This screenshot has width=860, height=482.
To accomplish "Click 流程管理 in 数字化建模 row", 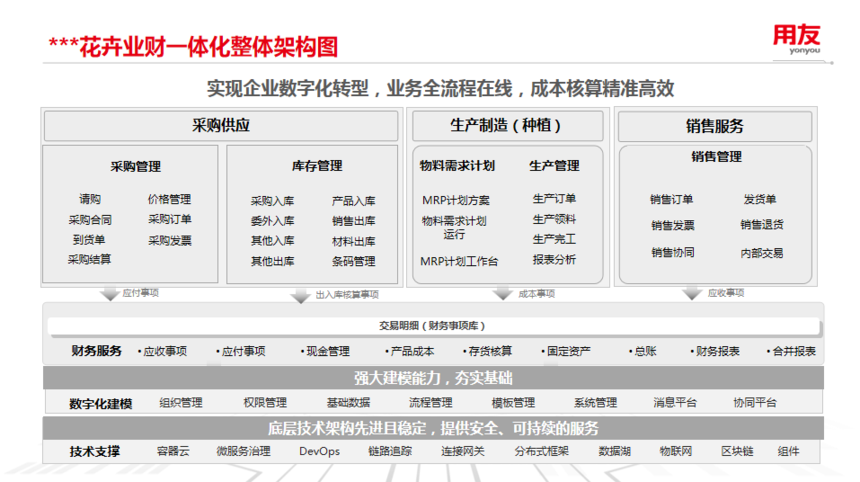I will [x=431, y=403].
